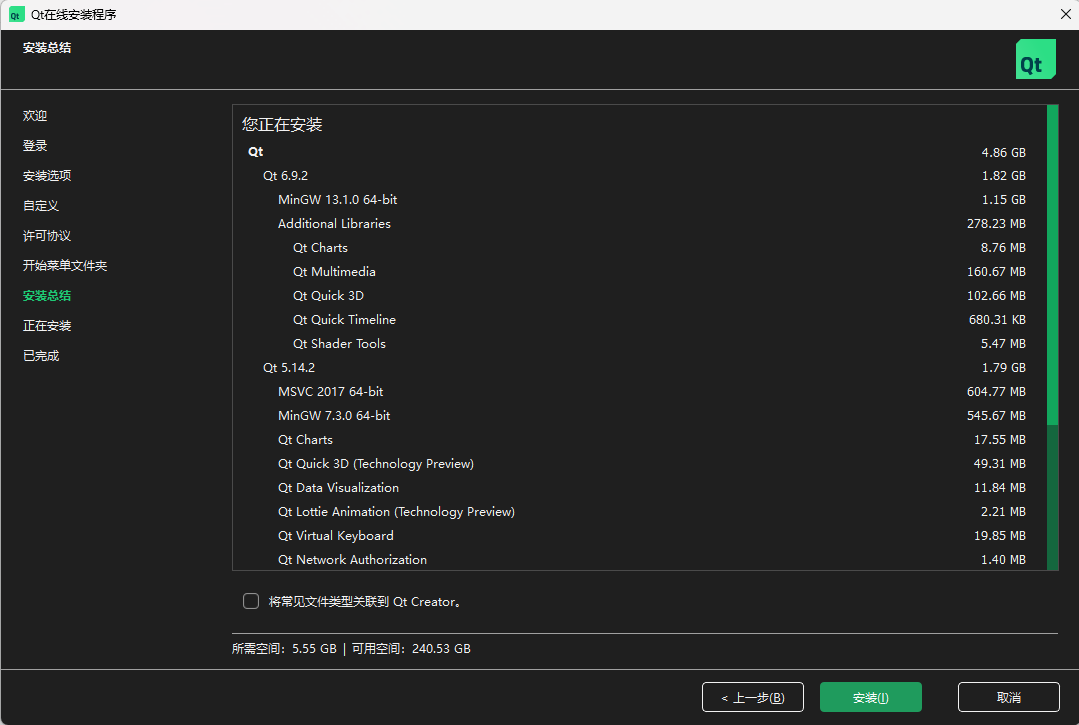Viewport: 1079px width, 725px height.
Task: Click the MSVC 2017 64-bit row
Action: pyautogui.click(x=639, y=391)
